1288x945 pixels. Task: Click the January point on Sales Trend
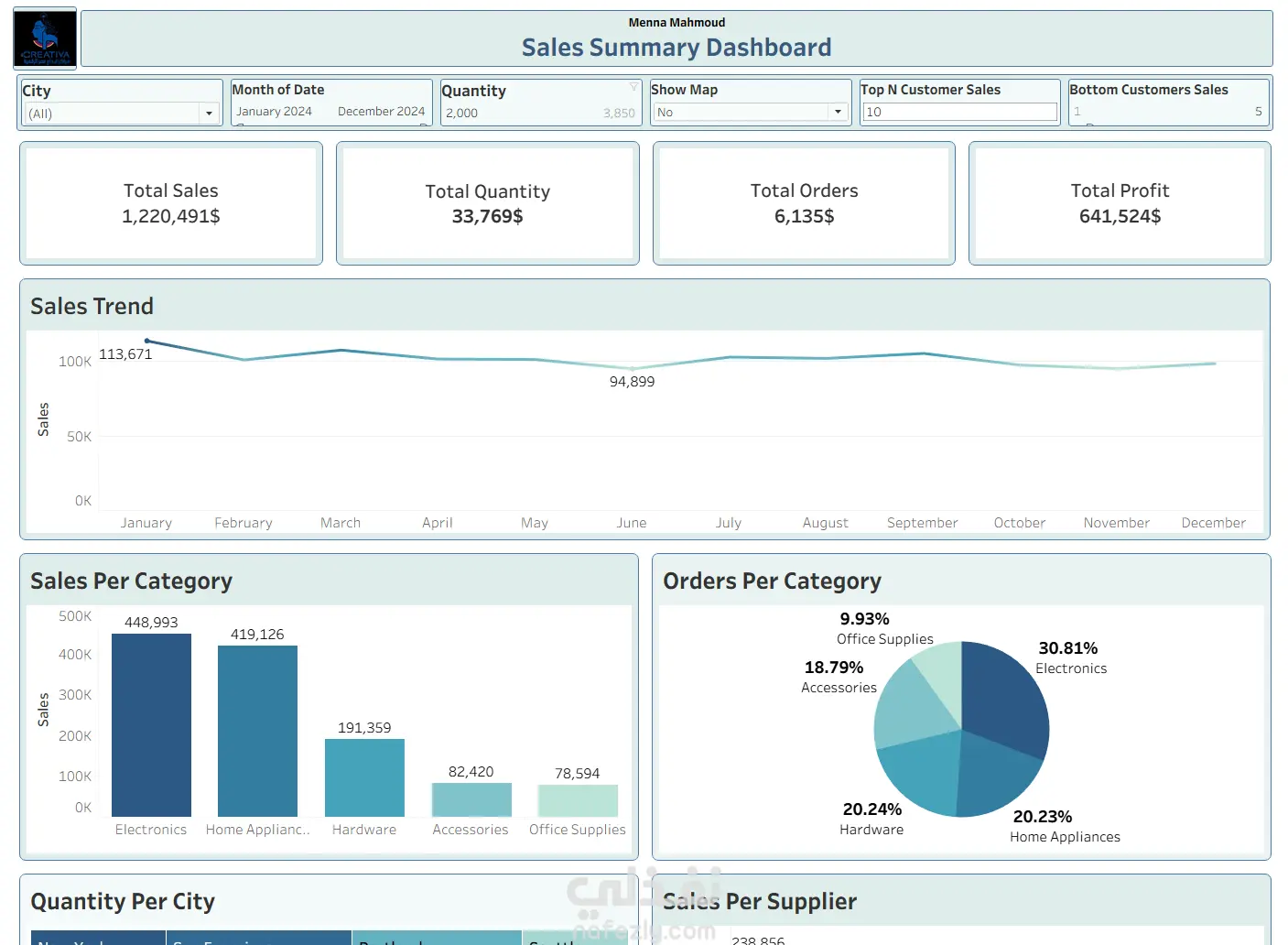click(146, 341)
